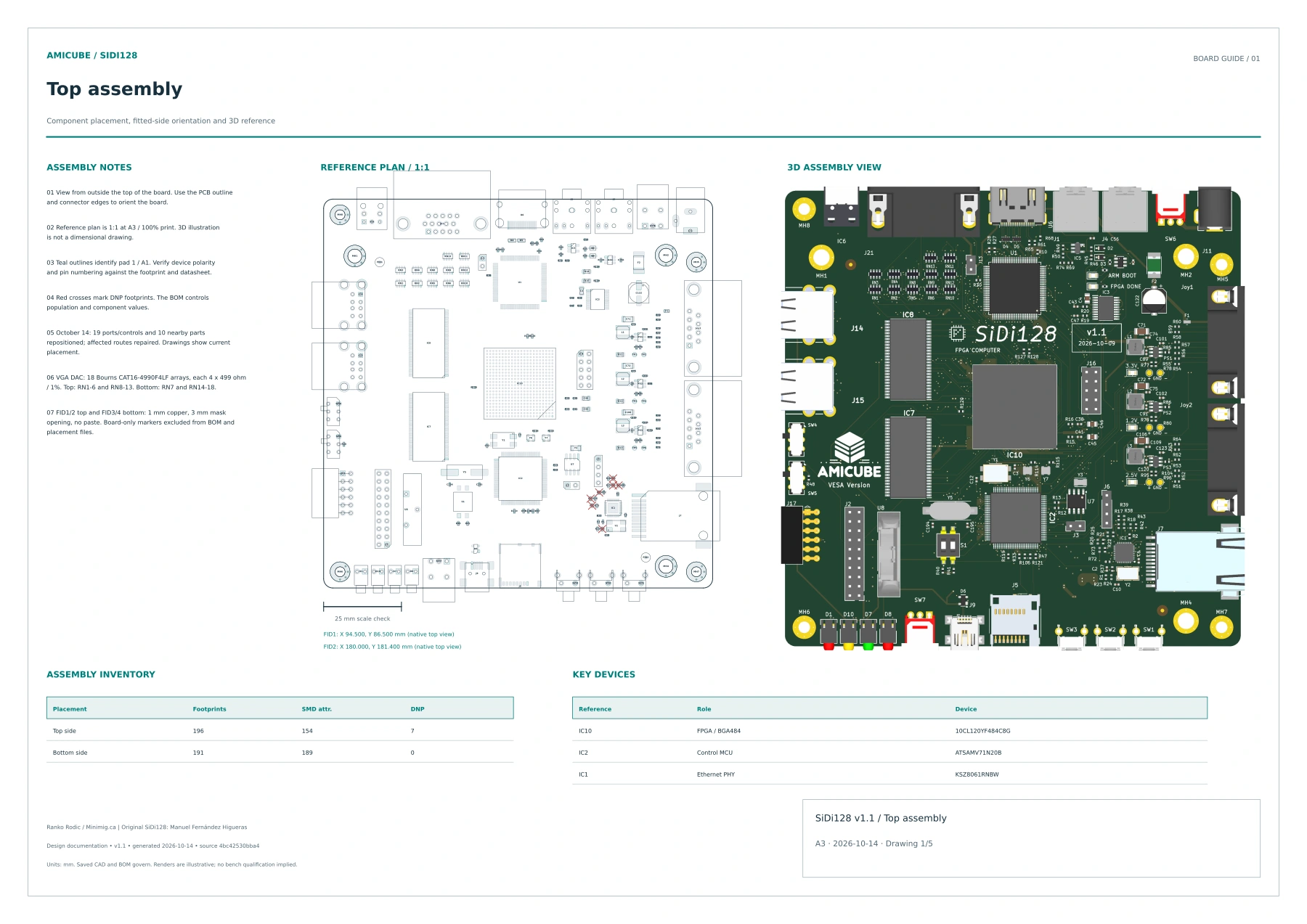This screenshot has width=1307, height=924.
Task: Click the SMD value '154'
Action: tap(307, 731)
